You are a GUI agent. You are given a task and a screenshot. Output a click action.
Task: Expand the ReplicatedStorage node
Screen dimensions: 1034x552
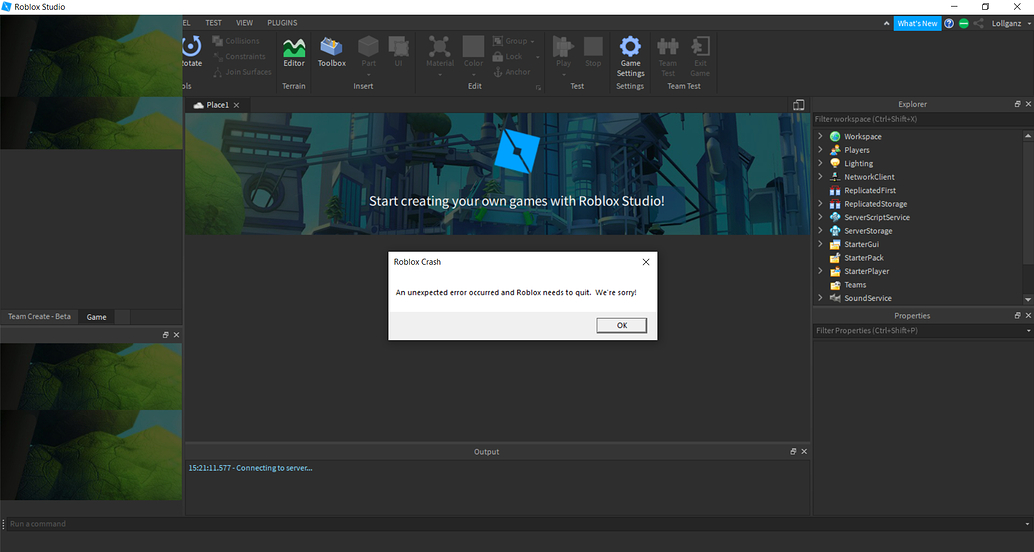point(820,204)
